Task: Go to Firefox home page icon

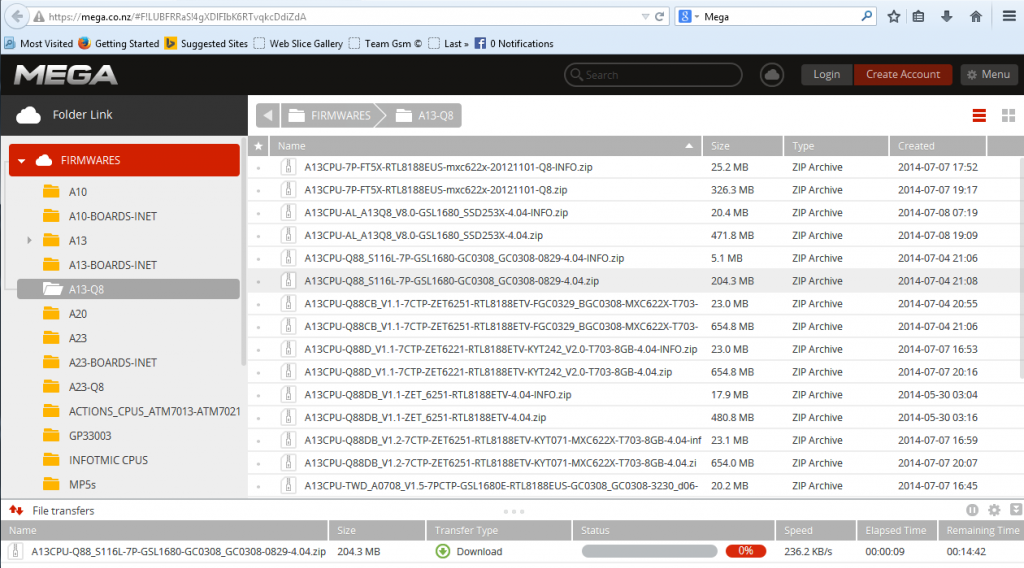Action: click(x=975, y=17)
